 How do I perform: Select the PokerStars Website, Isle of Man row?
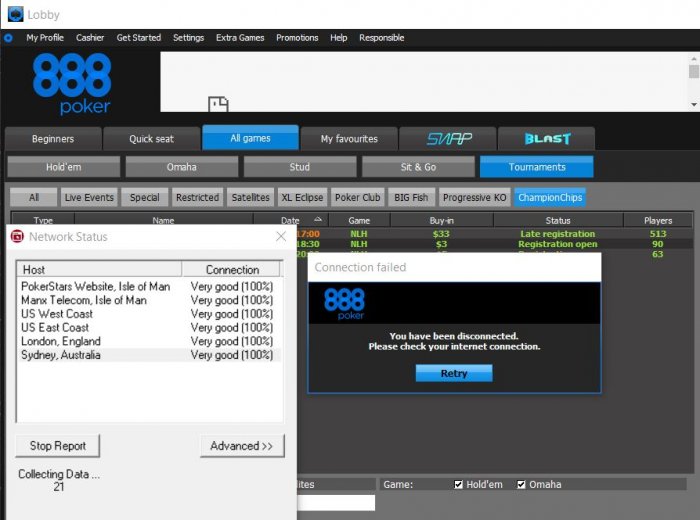coord(149,287)
